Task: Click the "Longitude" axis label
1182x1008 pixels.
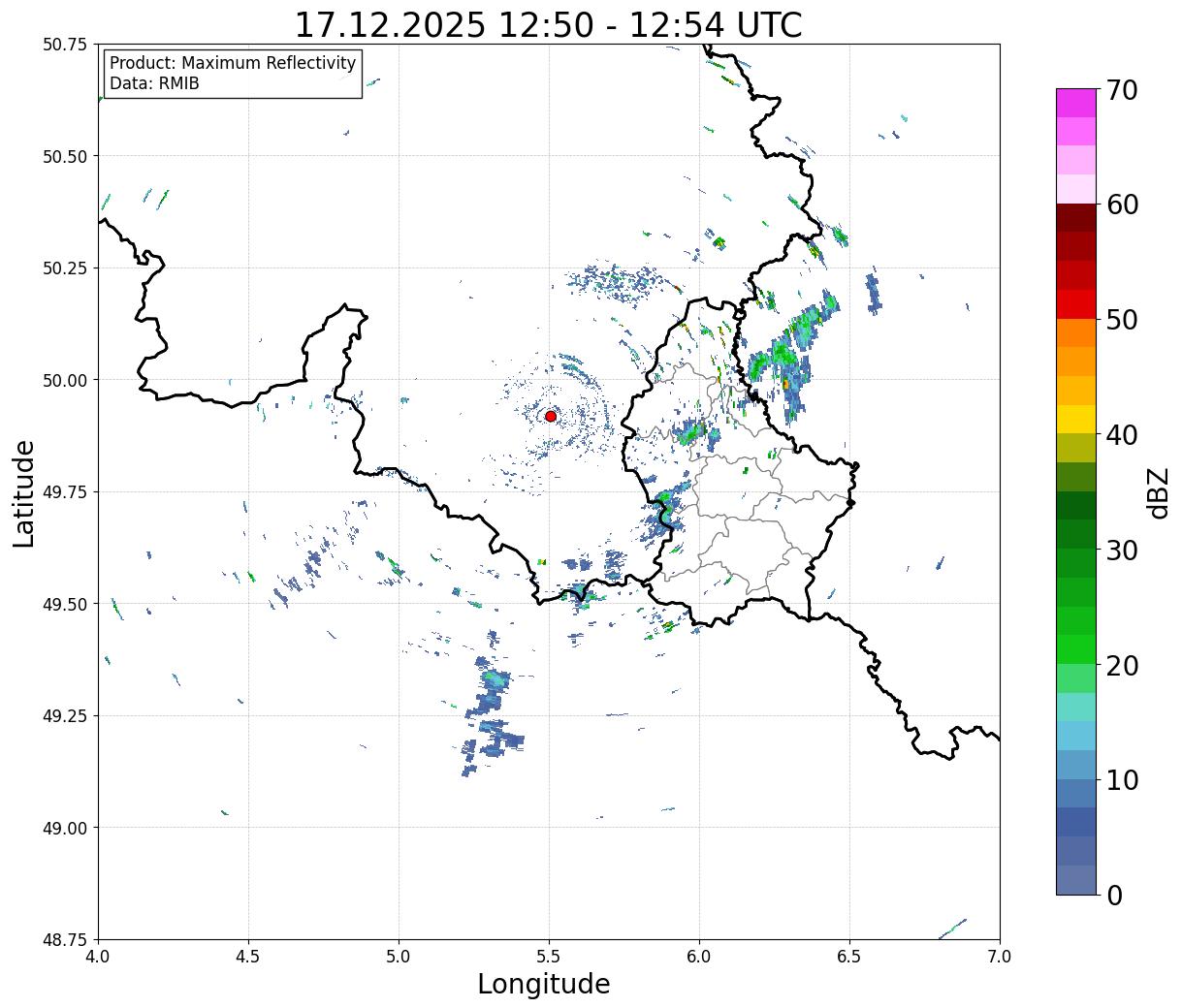Action: (544, 984)
